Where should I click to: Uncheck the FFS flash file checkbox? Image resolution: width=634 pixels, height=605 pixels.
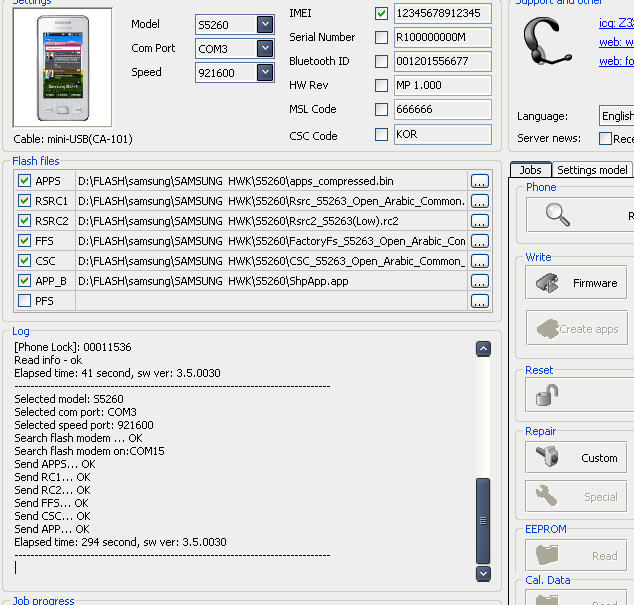point(24,241)
